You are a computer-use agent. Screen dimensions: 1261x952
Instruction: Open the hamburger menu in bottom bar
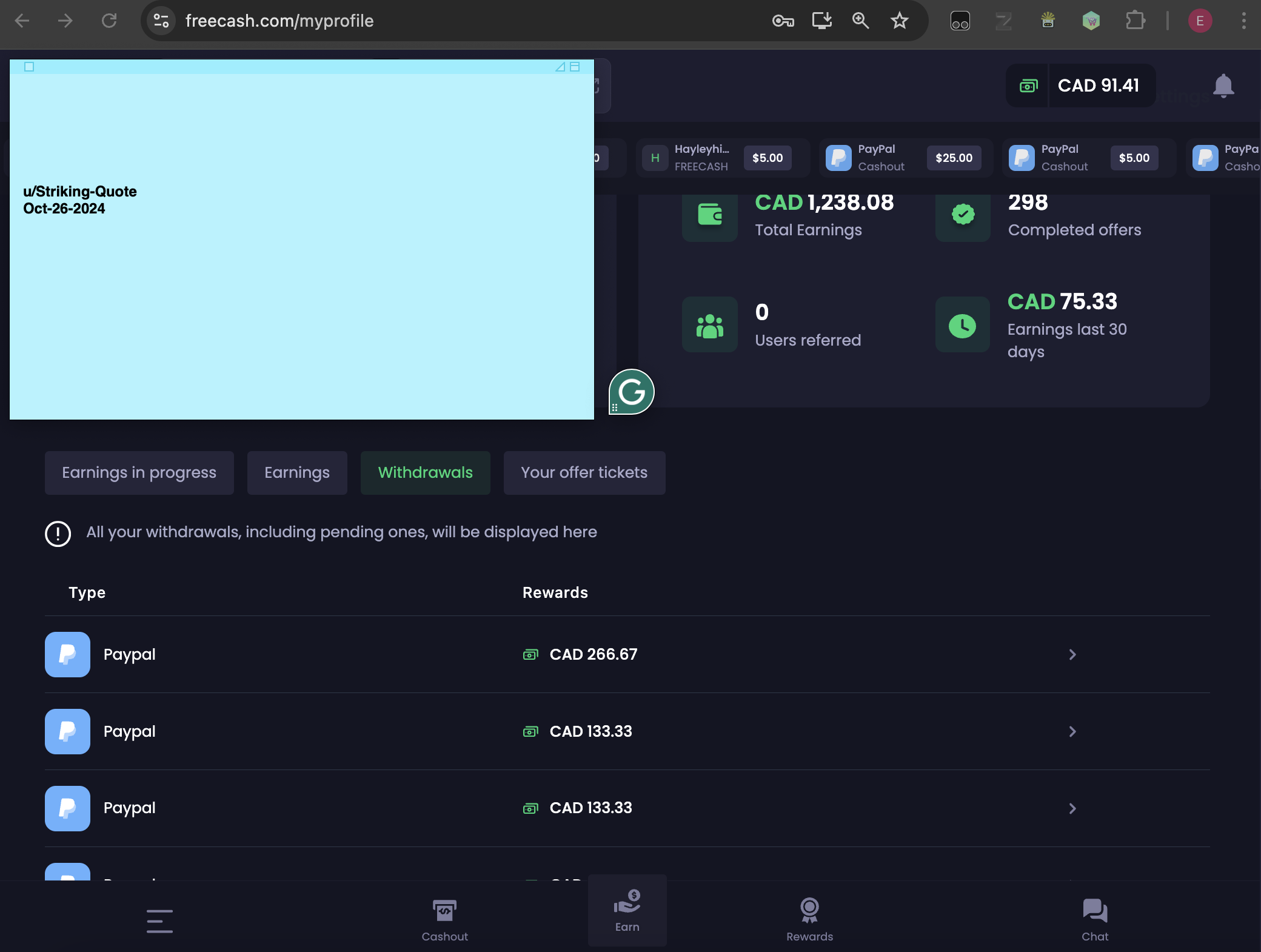(x=159, y=921)
